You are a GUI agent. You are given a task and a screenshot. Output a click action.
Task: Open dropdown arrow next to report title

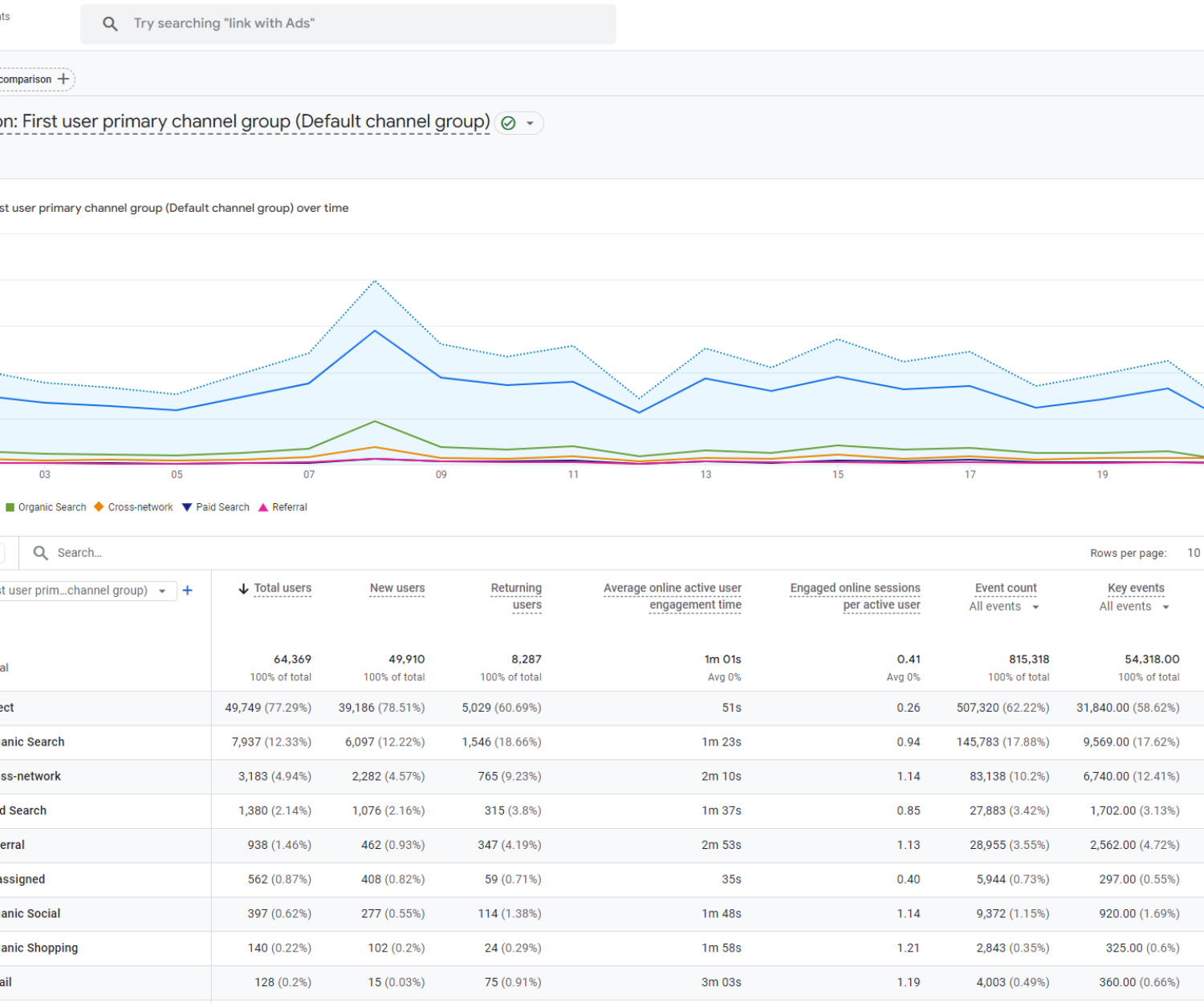(530, 124)
